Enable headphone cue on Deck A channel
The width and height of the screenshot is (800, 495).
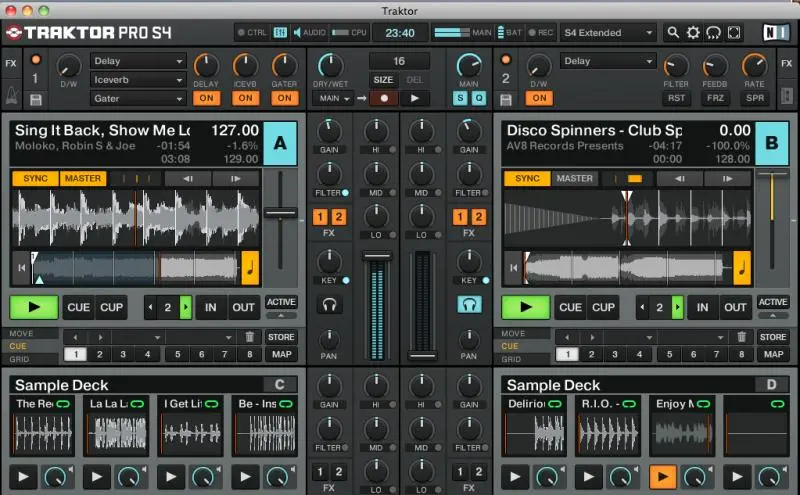pyautogui.click(x=328, y=304)
